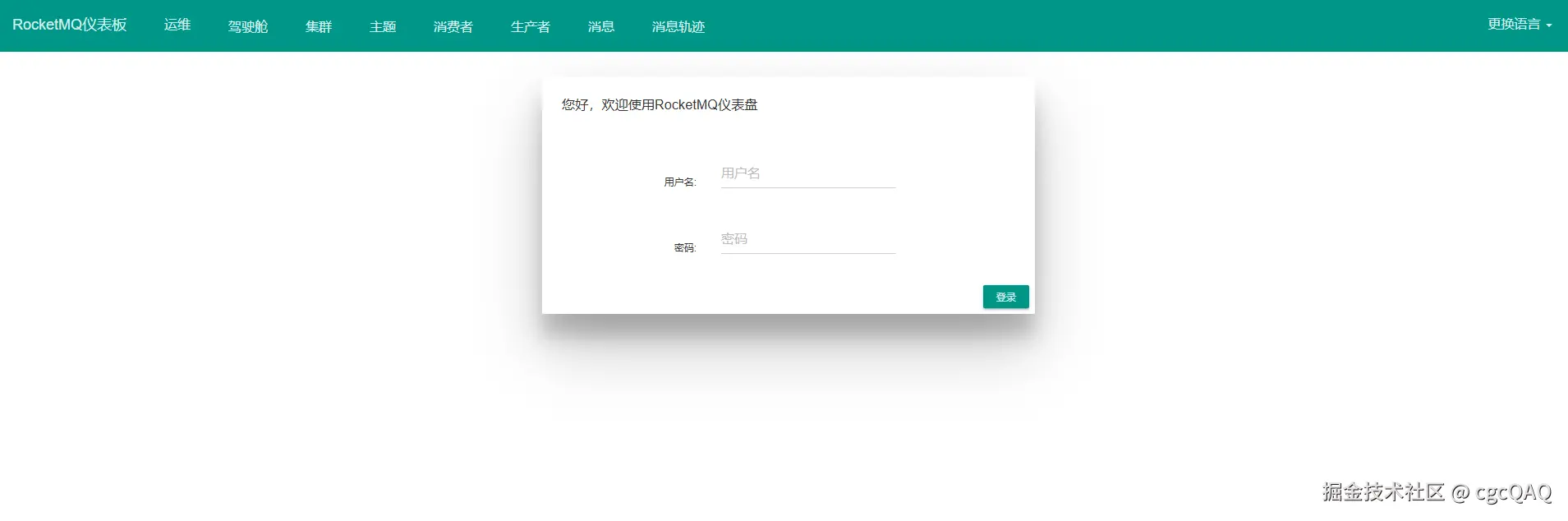Select the 主题 topic menu
The image size is (1568, 521).
(383, 26)
